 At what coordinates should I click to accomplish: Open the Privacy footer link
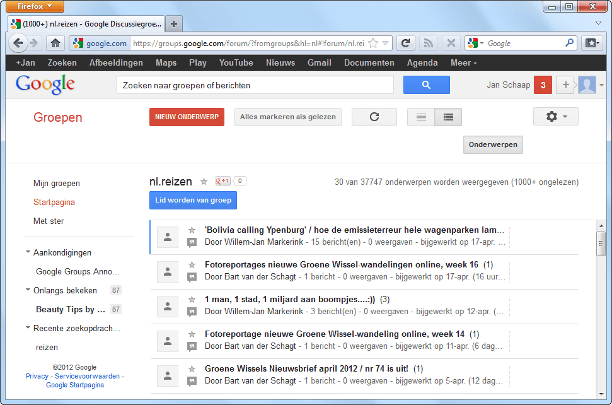tap(37, 376)
